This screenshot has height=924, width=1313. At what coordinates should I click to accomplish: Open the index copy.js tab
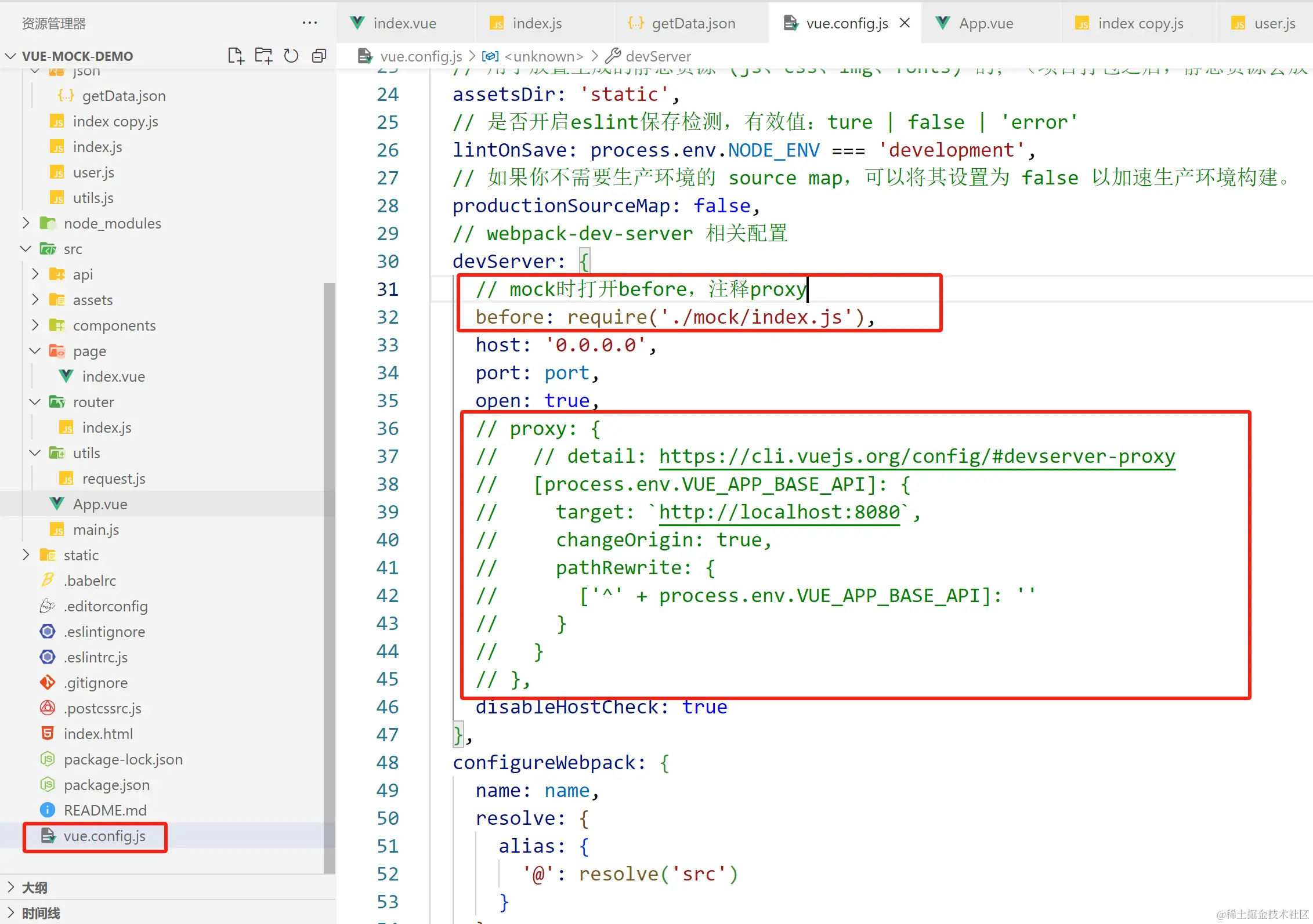pos(1141,23)
